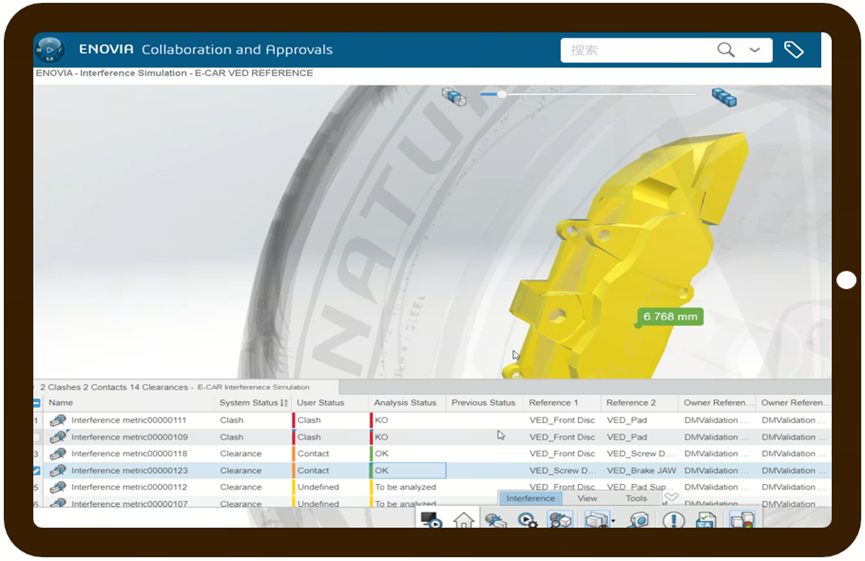Click the System Status sort arrows
Image resolution: width=865 pixels, height=561 pixels.
coord(284,403)
